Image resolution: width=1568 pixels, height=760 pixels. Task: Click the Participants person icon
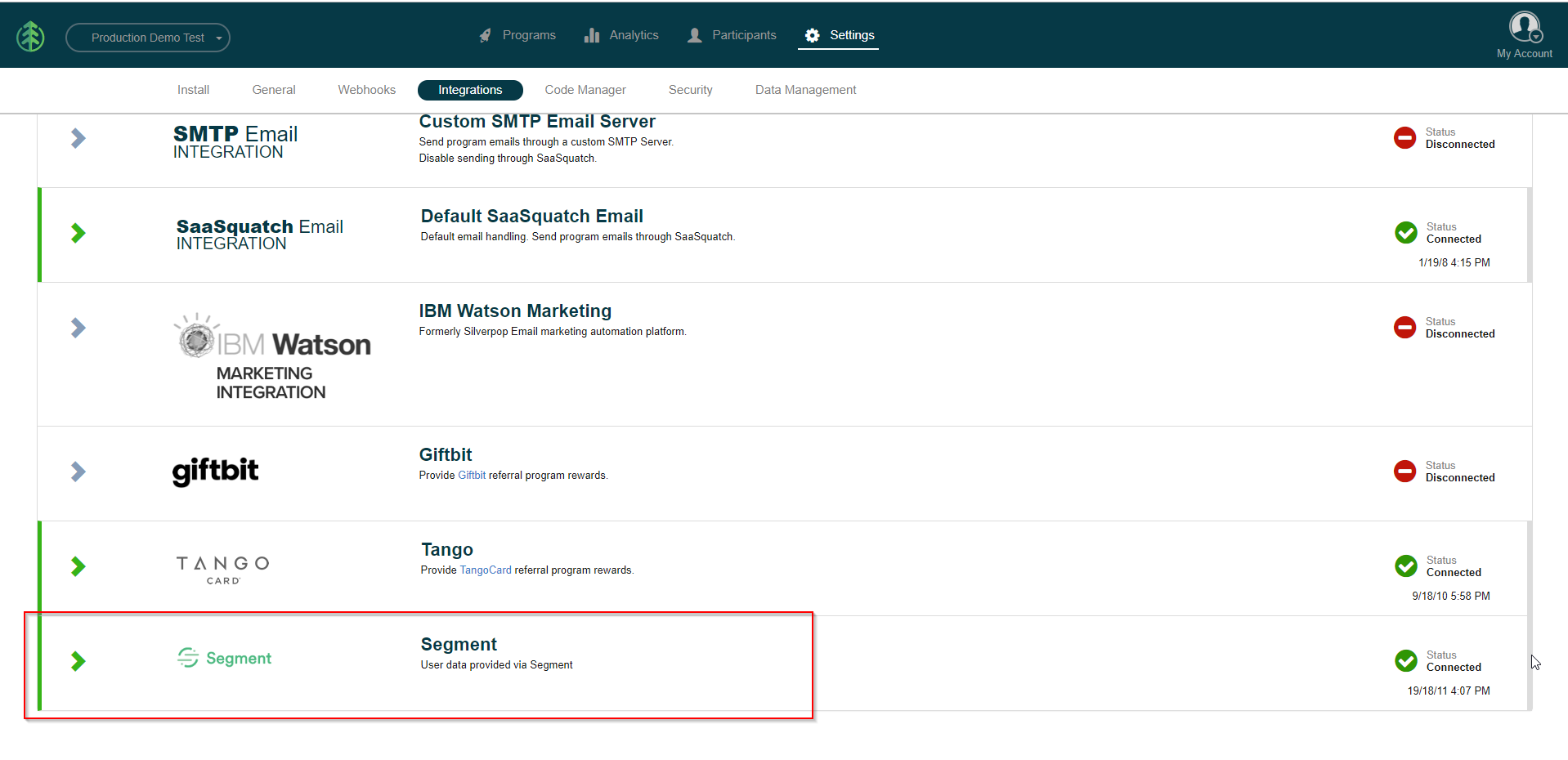695,35
